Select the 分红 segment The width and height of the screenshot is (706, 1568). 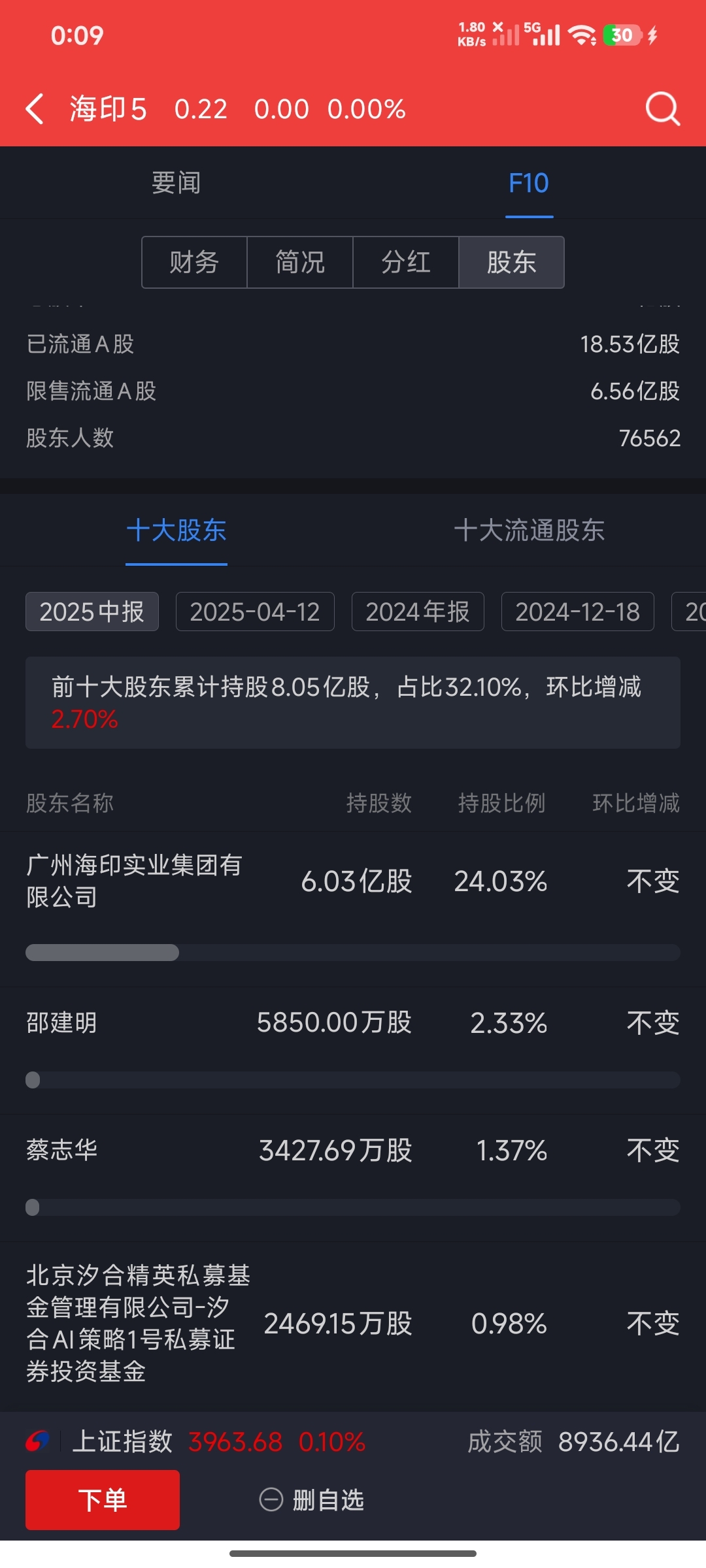tap(406, 262)
